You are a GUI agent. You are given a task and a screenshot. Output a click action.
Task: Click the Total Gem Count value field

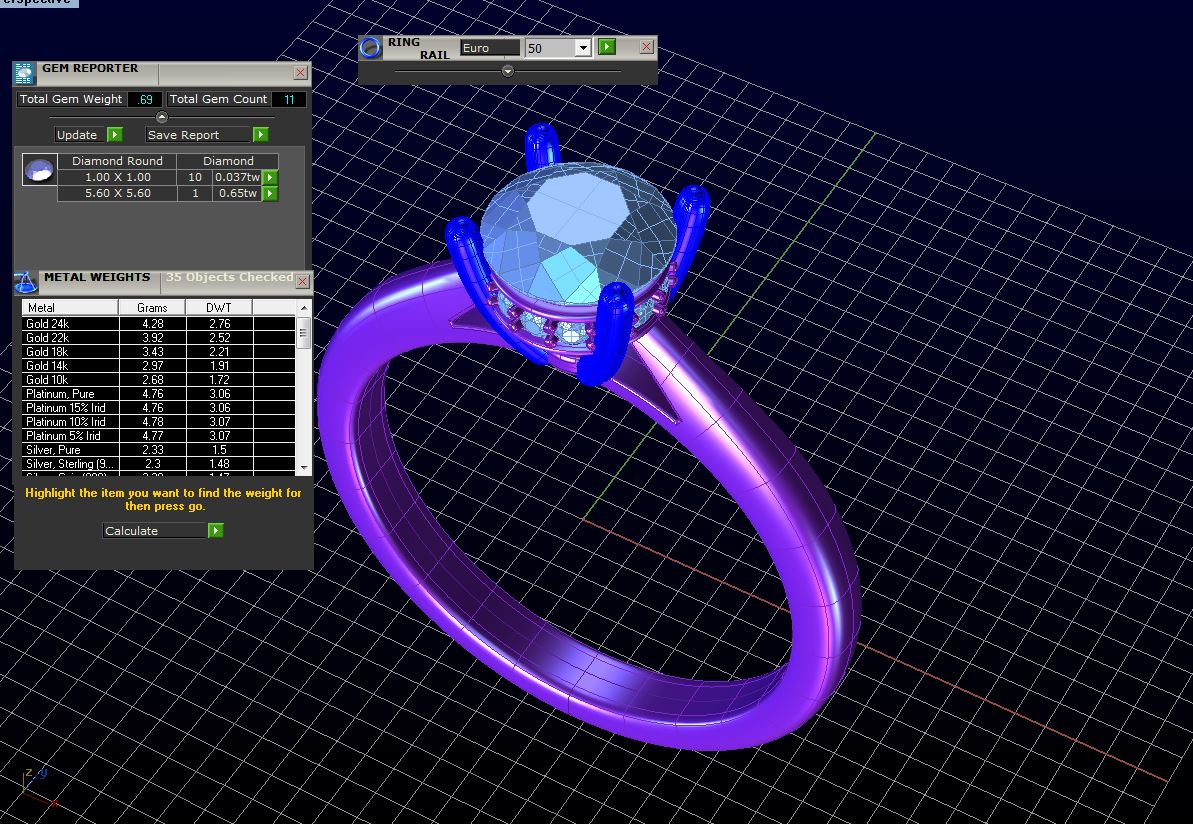[x=289, y=99]
